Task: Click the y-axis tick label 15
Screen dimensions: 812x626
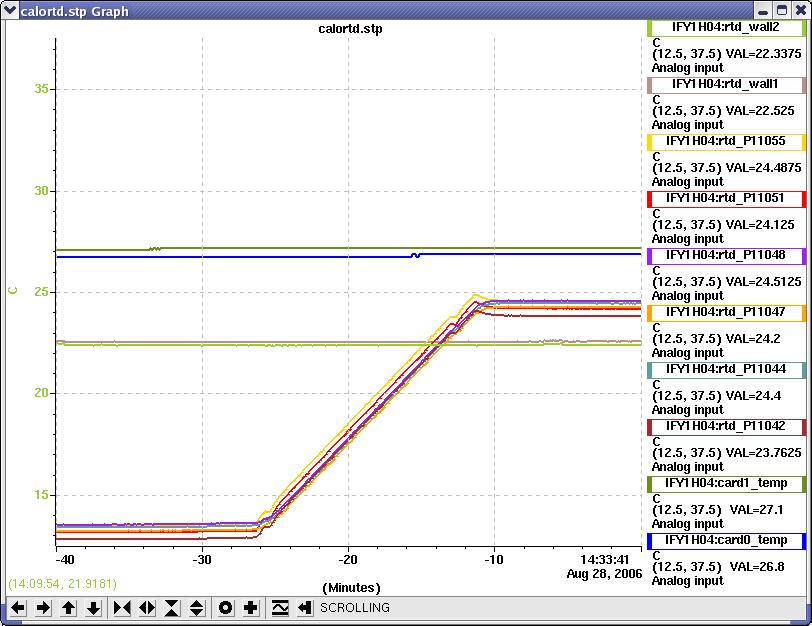Action: [x=41, y=494]
